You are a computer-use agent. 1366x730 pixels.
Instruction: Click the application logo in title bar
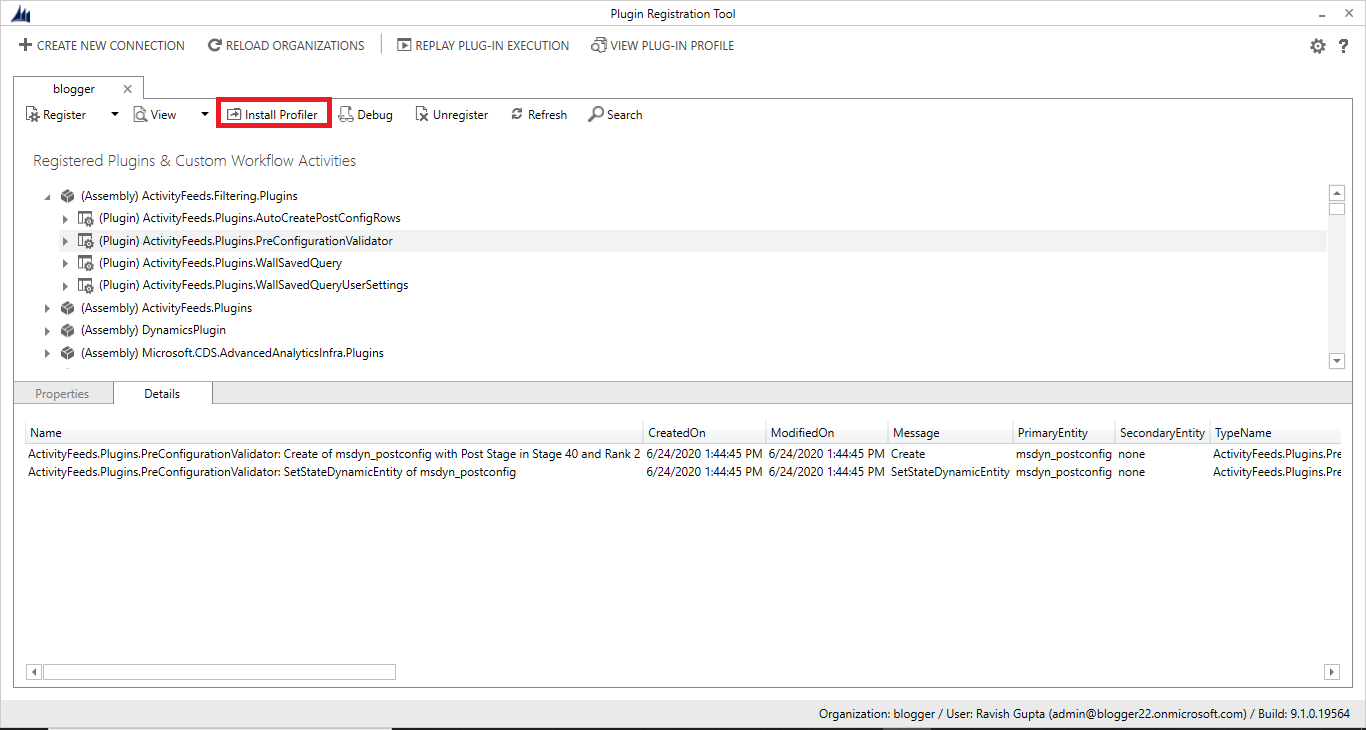(20, 14)
